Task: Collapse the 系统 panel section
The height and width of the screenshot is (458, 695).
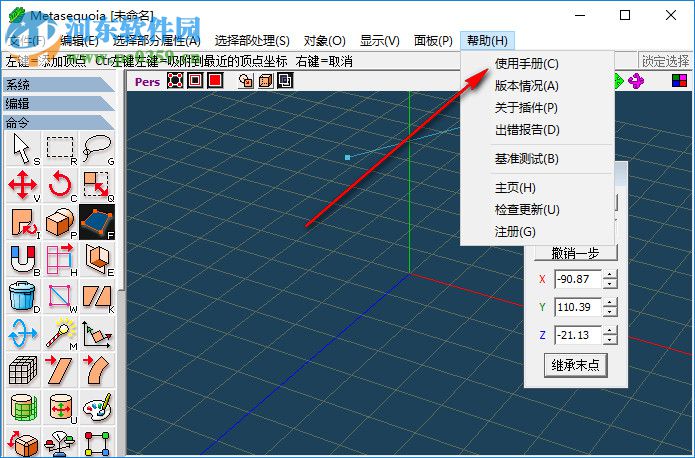Action: 59,84
